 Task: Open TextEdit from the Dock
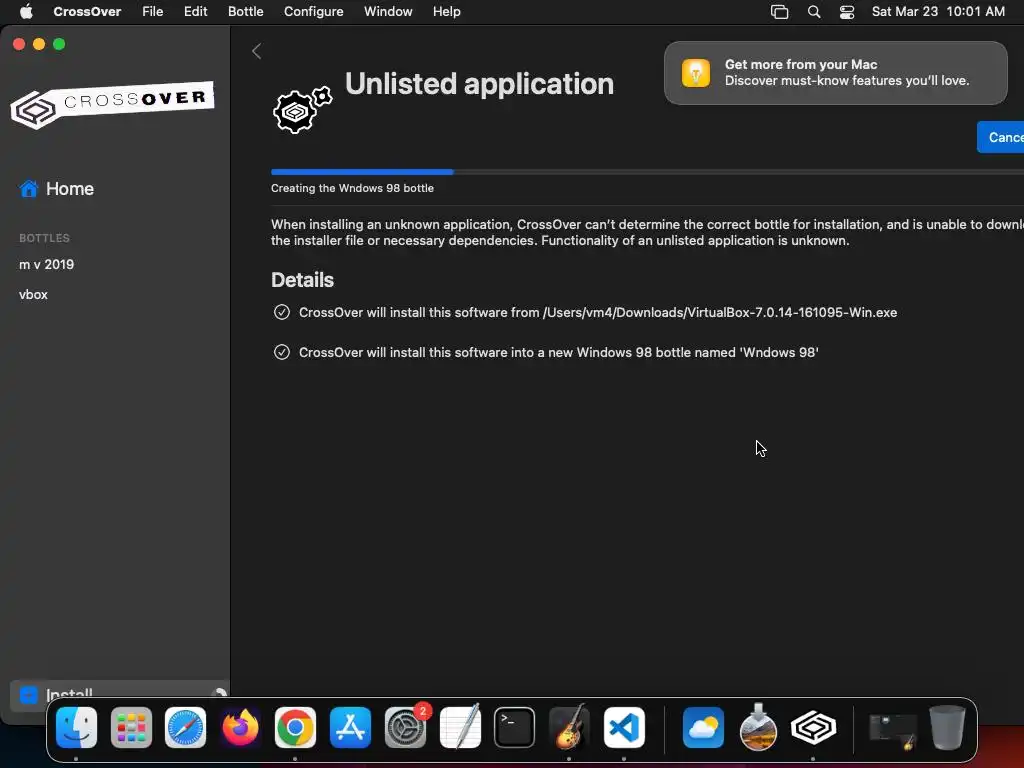pyautogui.click(x=460, y=728)
